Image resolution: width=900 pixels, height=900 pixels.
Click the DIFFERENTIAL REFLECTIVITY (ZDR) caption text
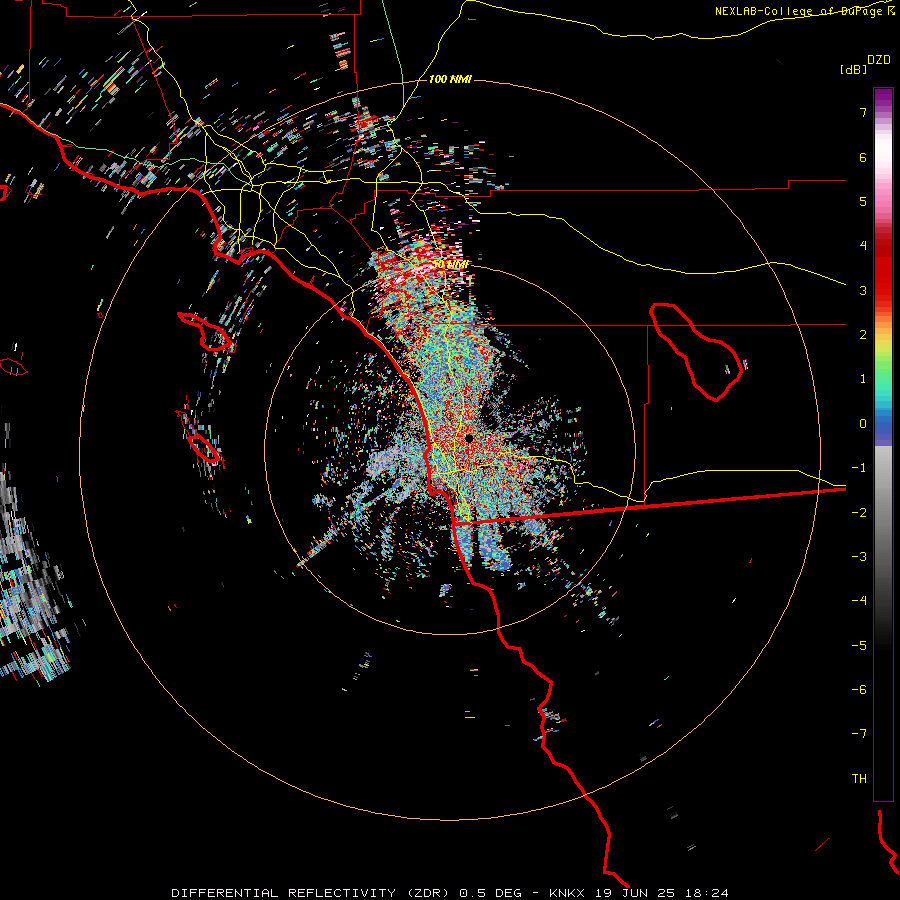pos(311,893)
